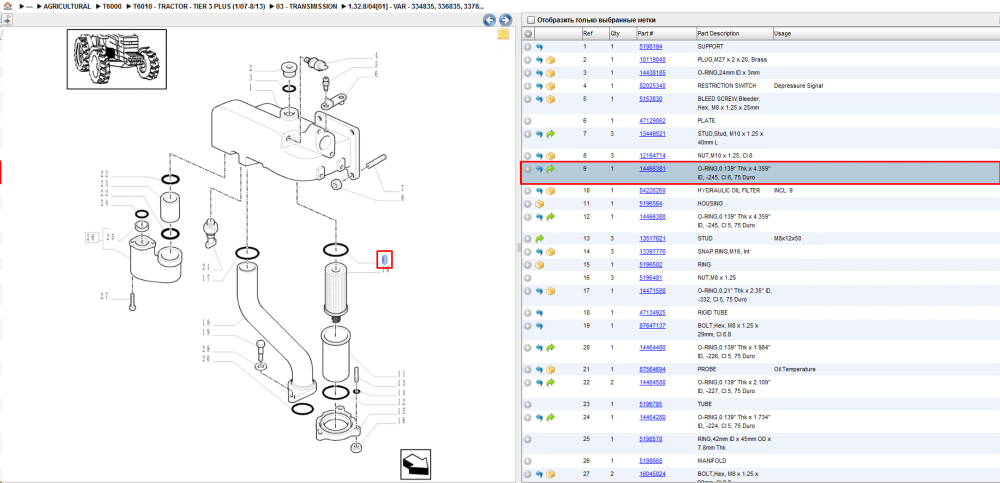
Task: Open the yellow sticky note icon
Action: (x=503, y=34)
